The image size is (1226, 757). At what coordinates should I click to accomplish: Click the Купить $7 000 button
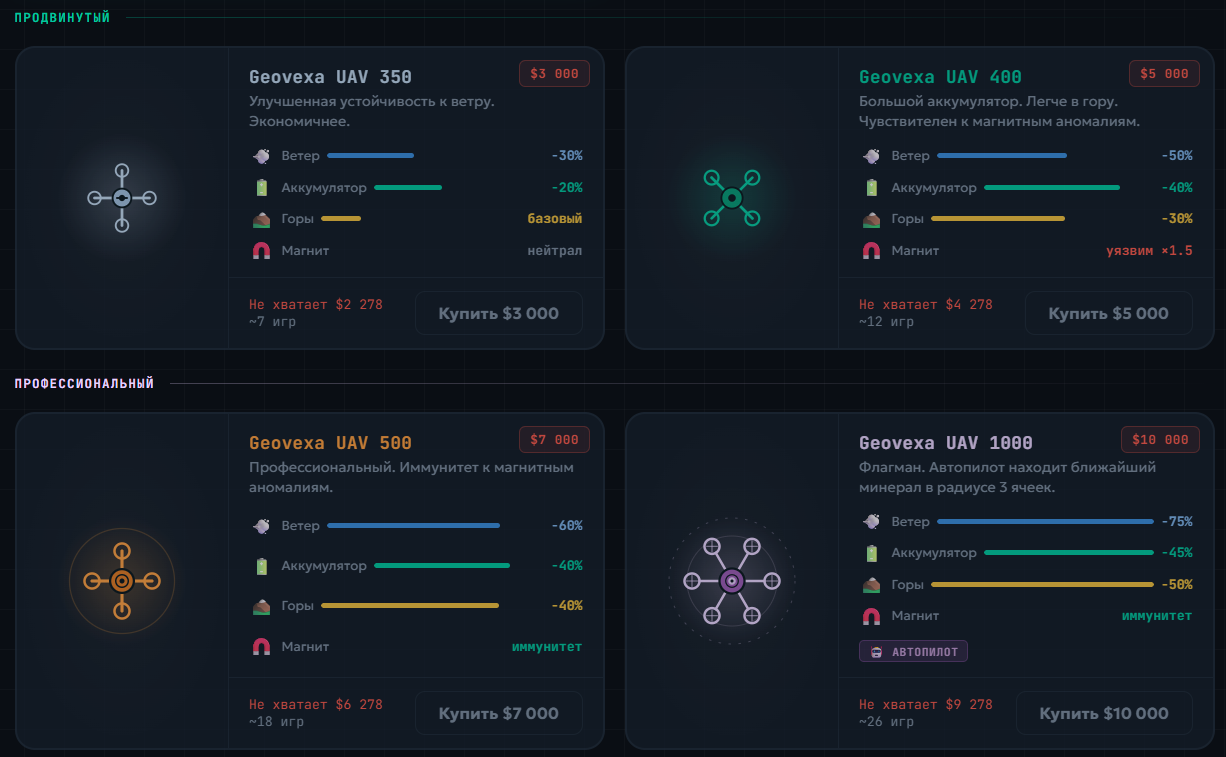498,713
